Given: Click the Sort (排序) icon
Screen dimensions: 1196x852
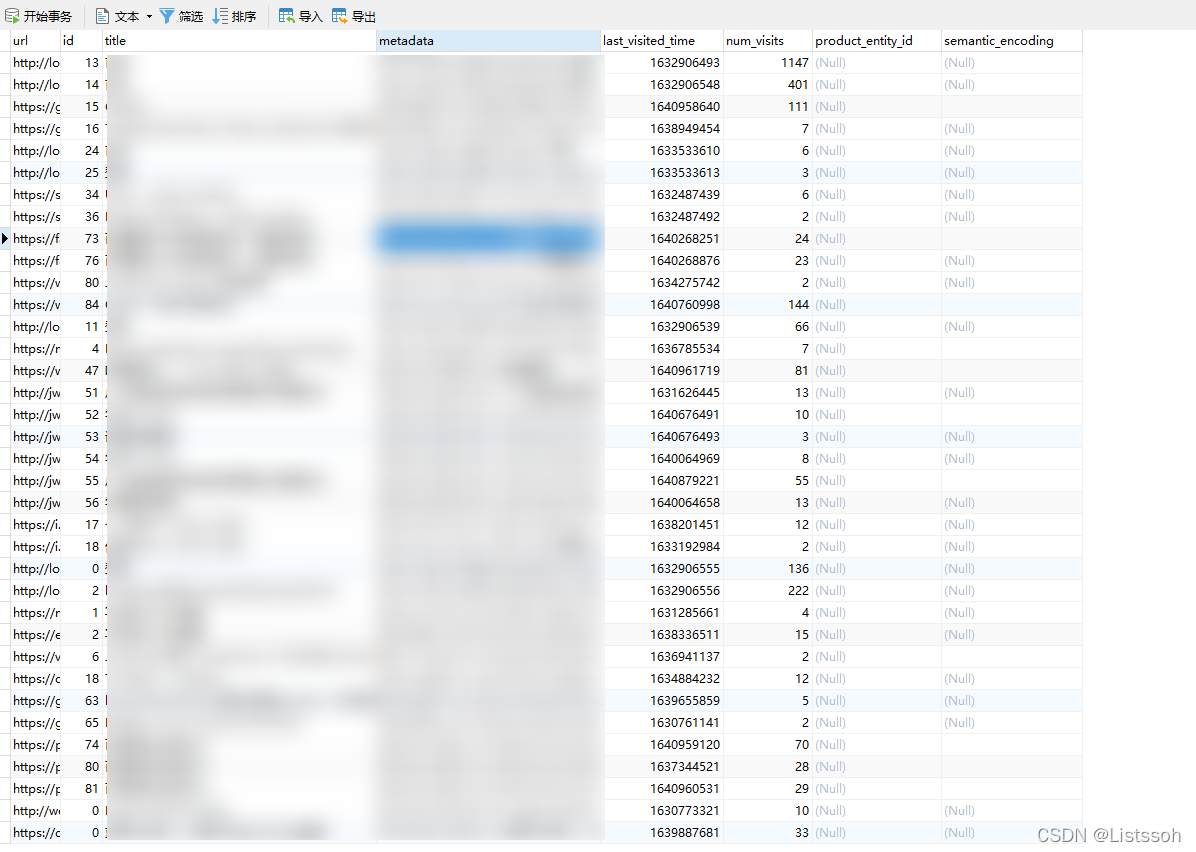Looking at the screenshot, I should 220,16.
